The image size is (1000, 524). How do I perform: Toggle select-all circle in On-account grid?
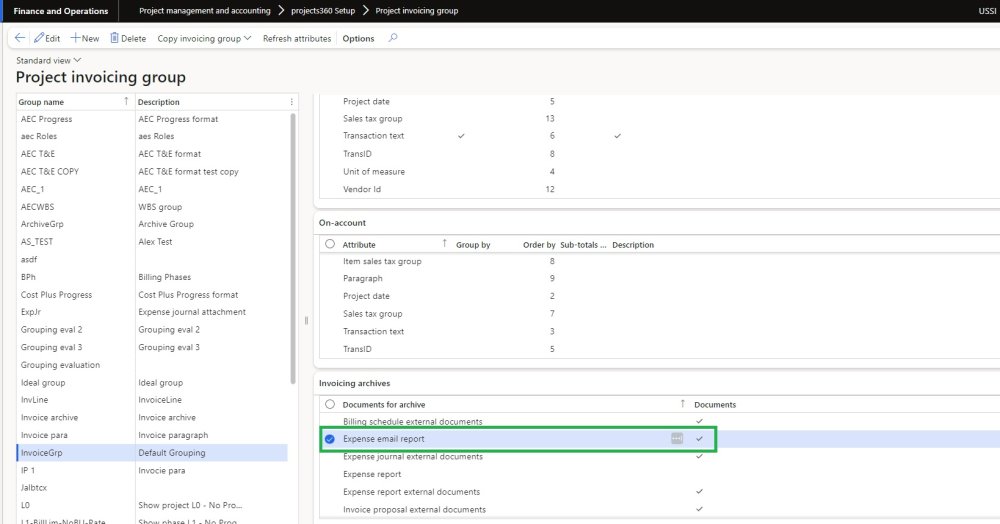tap(330, 244)
